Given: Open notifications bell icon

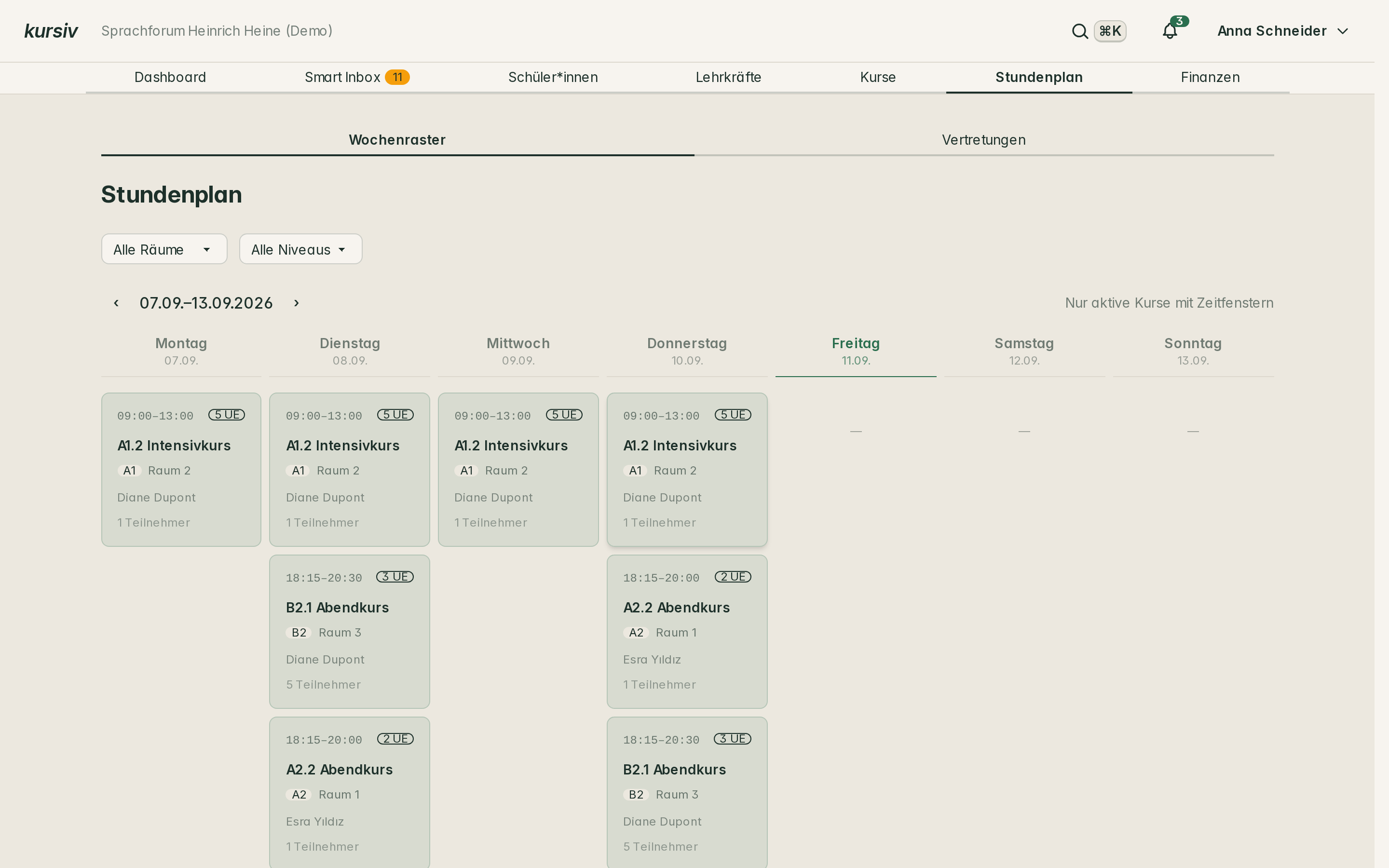Looking at the screenshot, I should click(x=1170, y=31).
